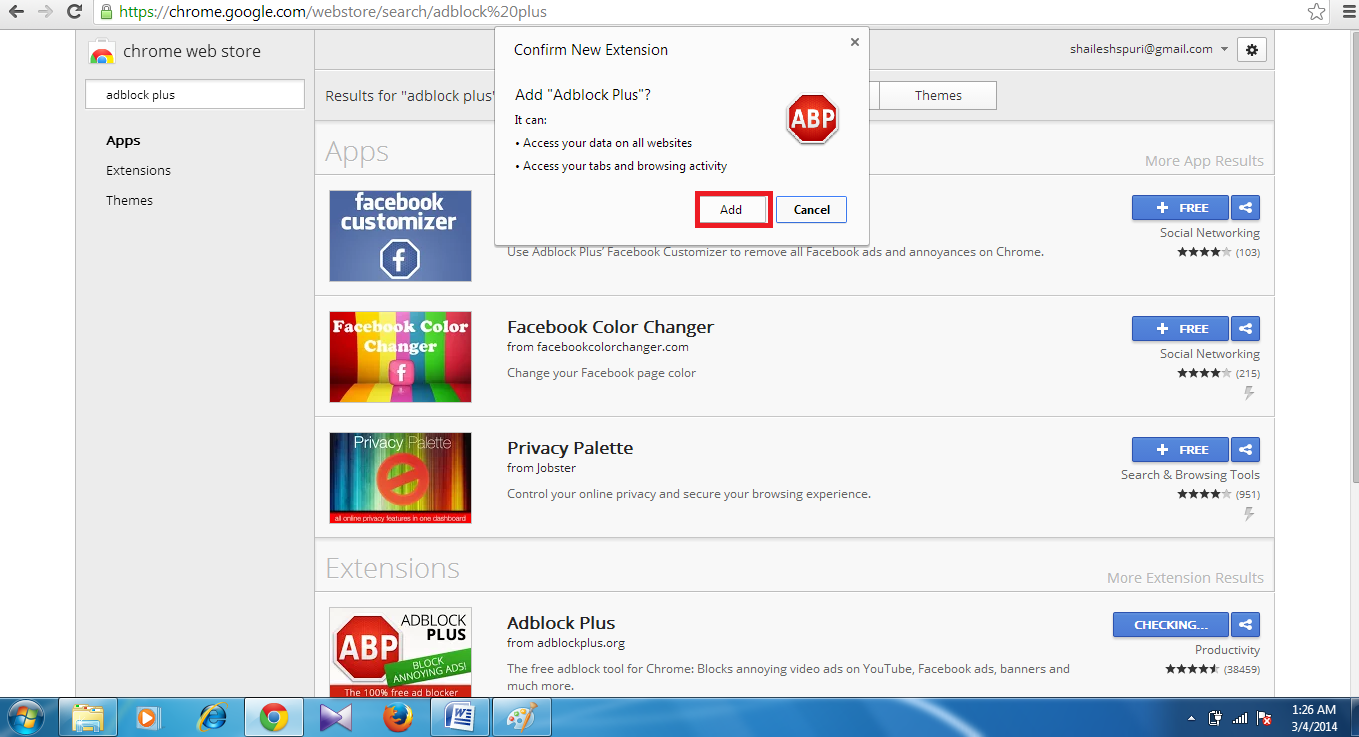Viewport: 1359px width, 737px height.
Task: Click the facebook customizer thumbnail
Action: (x=400, y=236)
